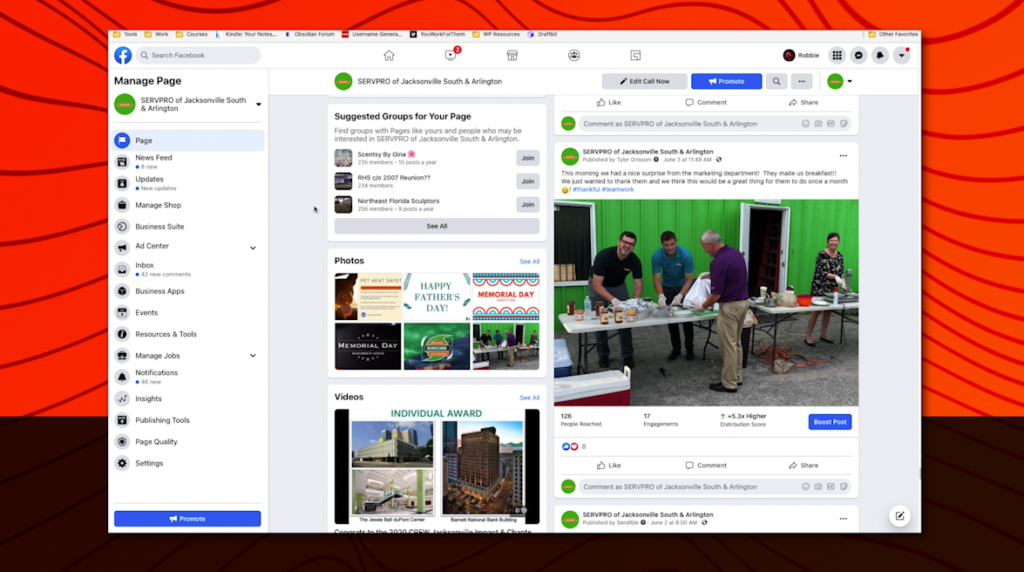The height and width of the screenshot is (572, 1024).
Task: Comment on the marketing breakfast post
Action: point(706,466)
